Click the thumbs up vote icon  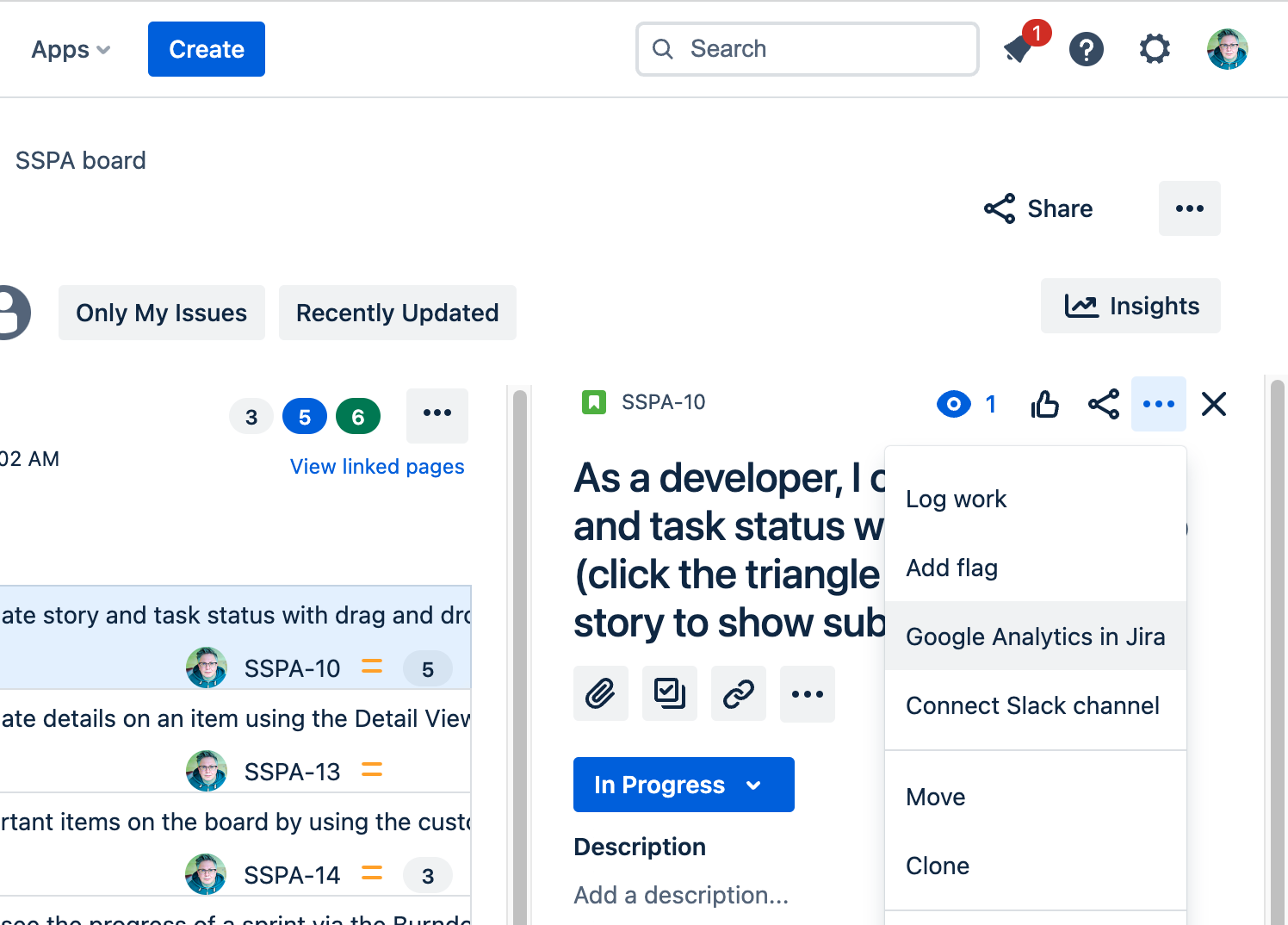click(x=1044, y=404)
